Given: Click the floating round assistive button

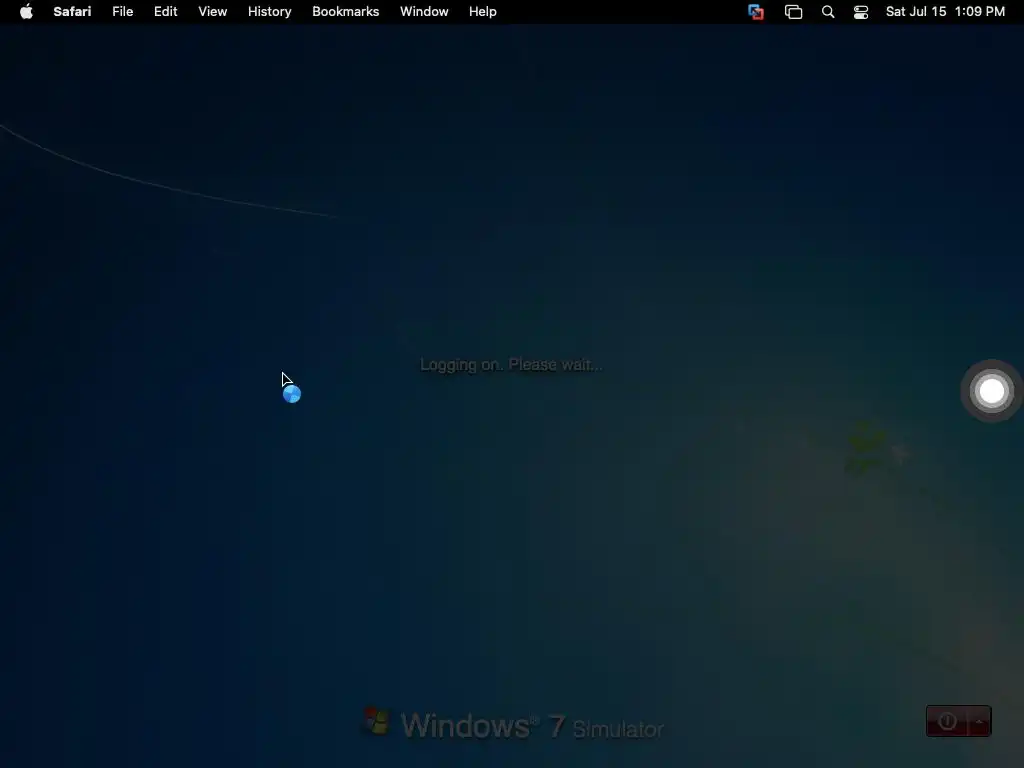Looking at the screenshot, I should 991,391.
